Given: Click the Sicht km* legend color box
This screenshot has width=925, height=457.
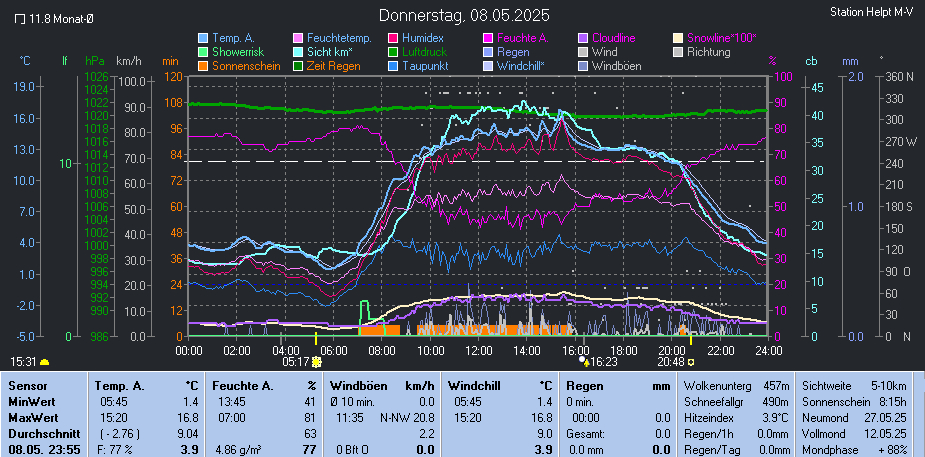Looking at the screenshot, I should coord(298,52).
